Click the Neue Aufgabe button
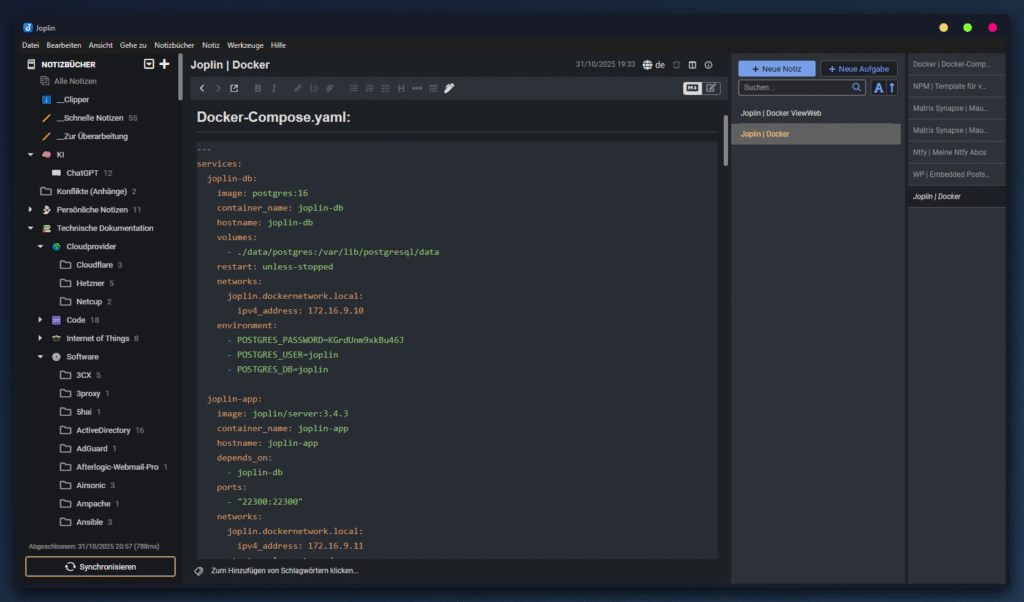Viewport: 1024px width, 602px height. (x=859, y=68)
